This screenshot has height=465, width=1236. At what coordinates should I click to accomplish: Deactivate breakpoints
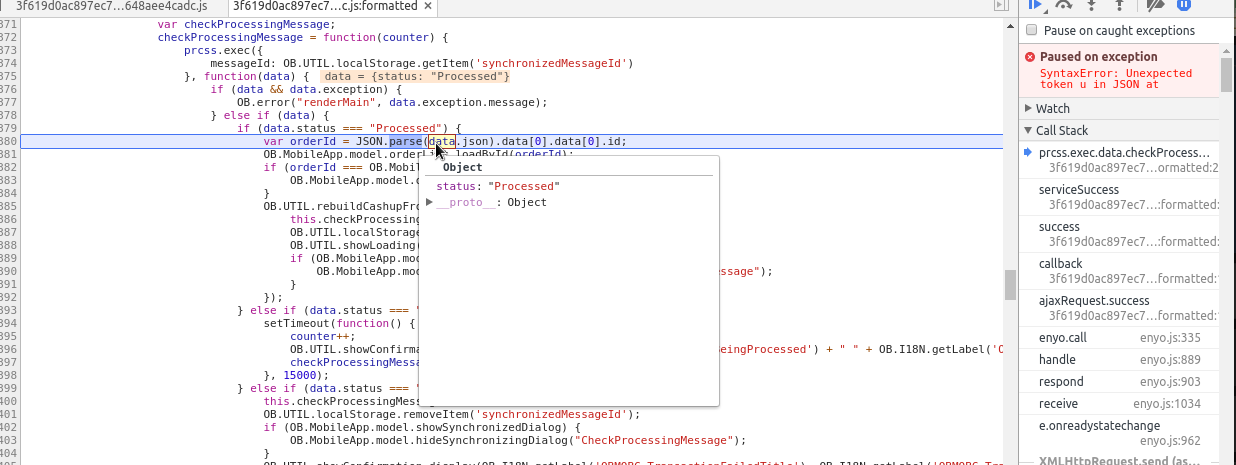click(x=1156, y=5)
